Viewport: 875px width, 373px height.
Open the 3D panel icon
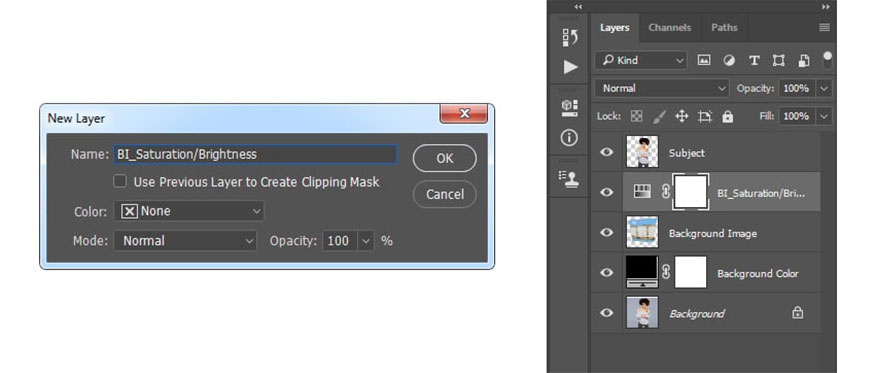[569, 108]
